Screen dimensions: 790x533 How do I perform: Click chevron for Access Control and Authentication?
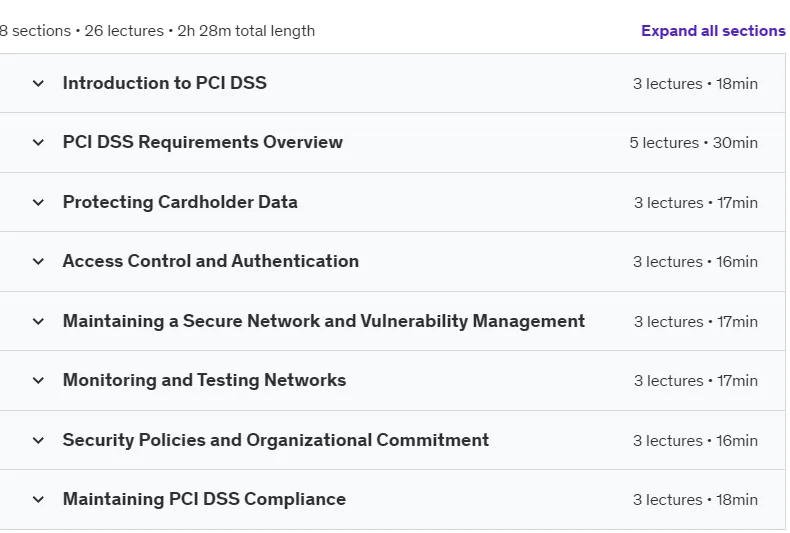38,261
